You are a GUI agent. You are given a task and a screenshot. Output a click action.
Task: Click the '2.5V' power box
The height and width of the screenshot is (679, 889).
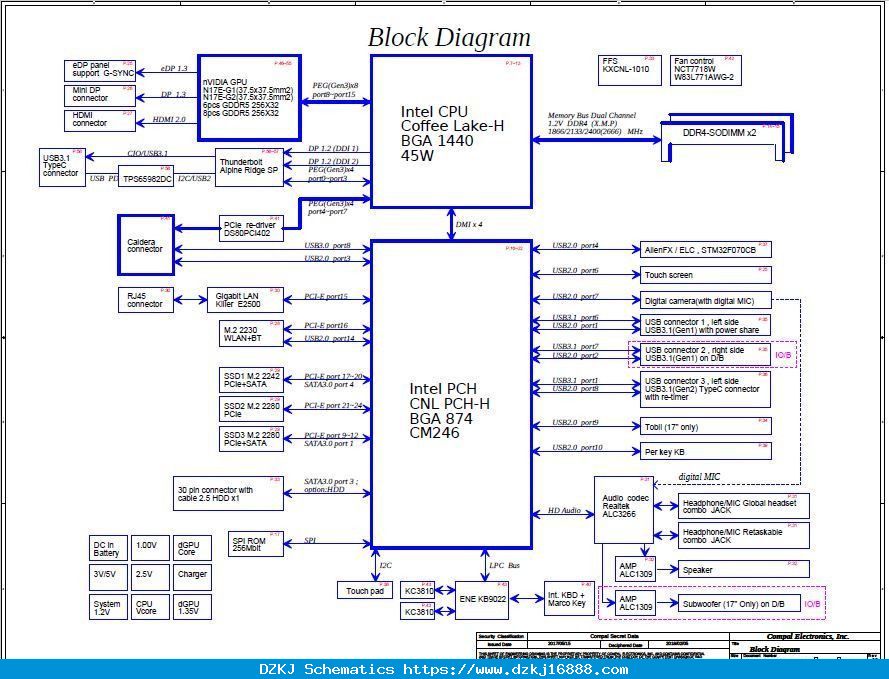[150, 577]
